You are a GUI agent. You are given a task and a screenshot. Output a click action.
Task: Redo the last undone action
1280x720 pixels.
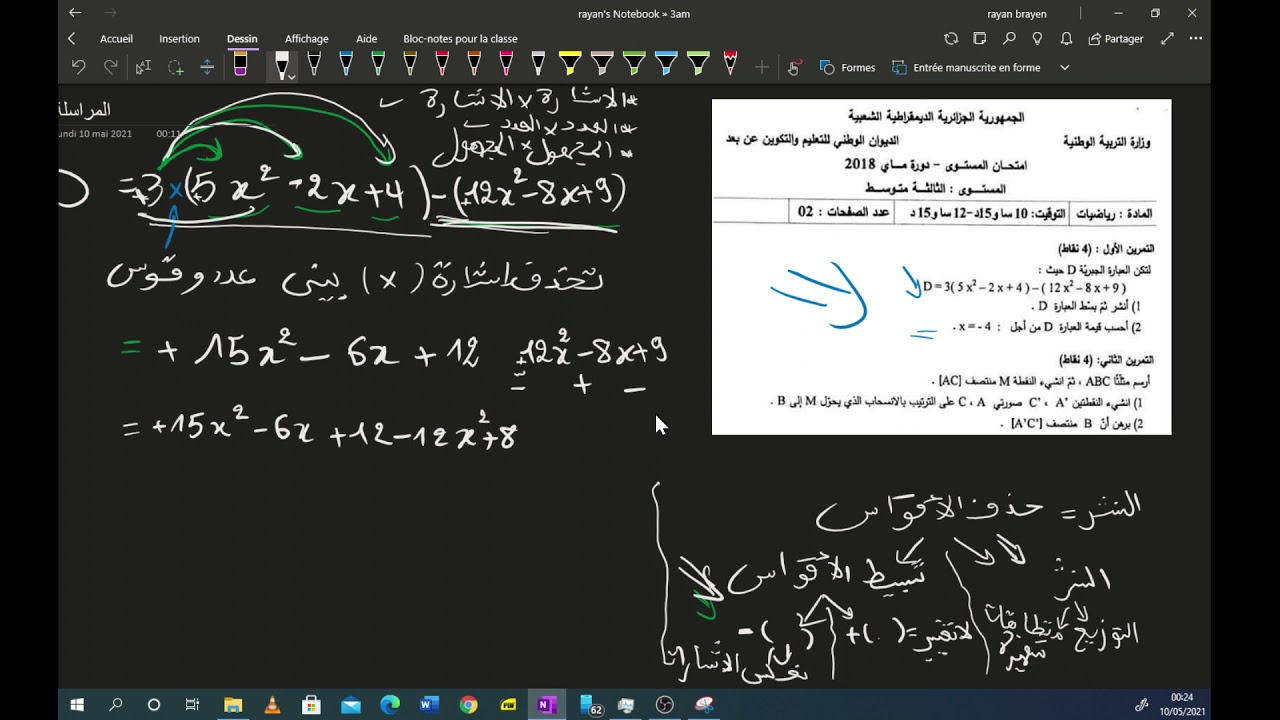[x=111, y=67]
